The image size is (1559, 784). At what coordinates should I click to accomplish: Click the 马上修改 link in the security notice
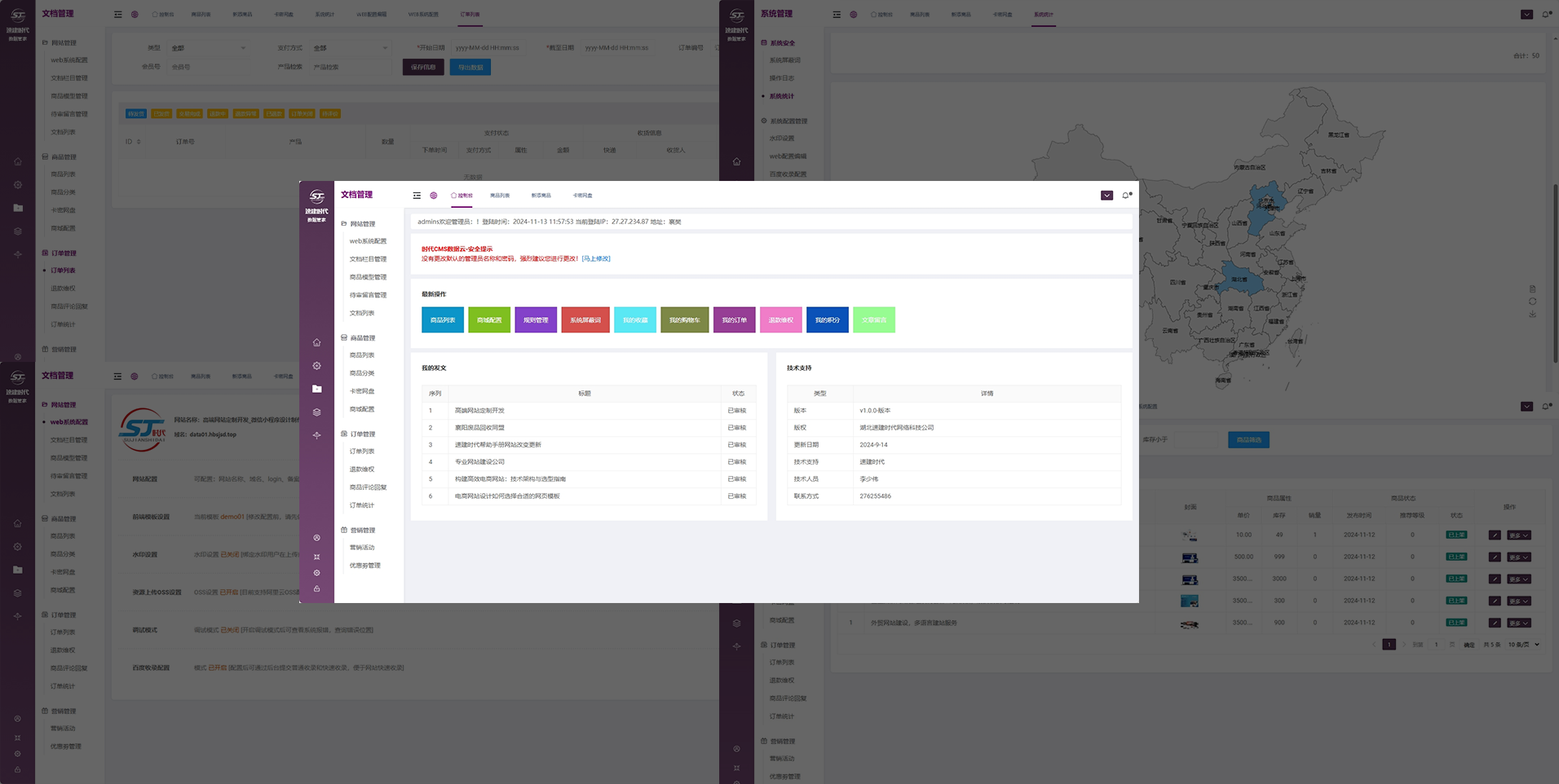tap(596, 258)
